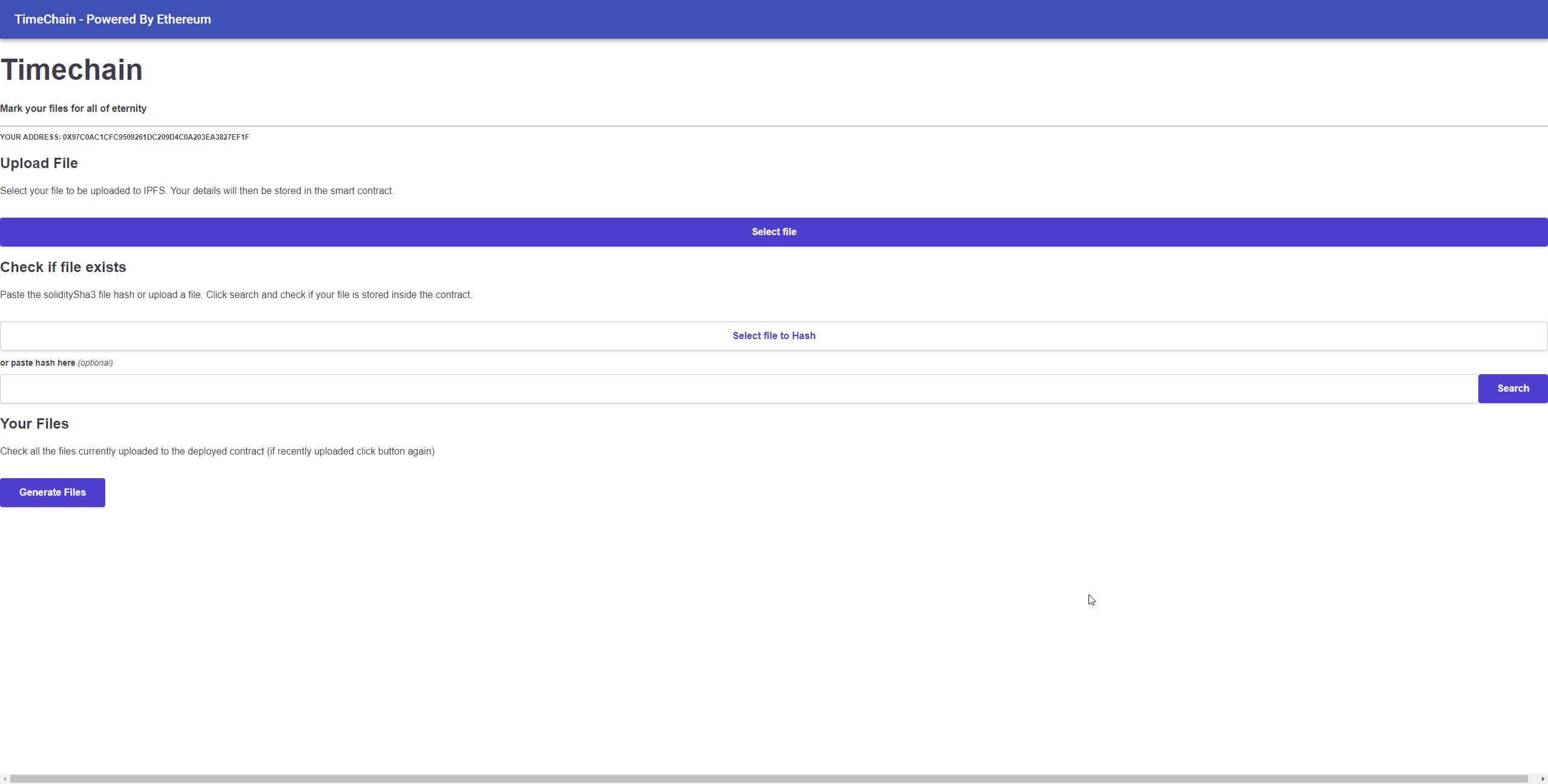The height and width of the screenshot is (784, 1548).
Task: Click the right scrollbar arrow
Action: (1543, 779)
